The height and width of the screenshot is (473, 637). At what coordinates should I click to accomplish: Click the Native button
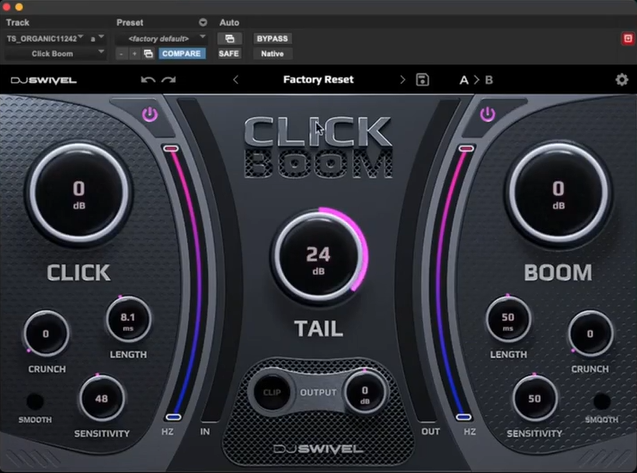pyautogui.click(x=272, y=54)
